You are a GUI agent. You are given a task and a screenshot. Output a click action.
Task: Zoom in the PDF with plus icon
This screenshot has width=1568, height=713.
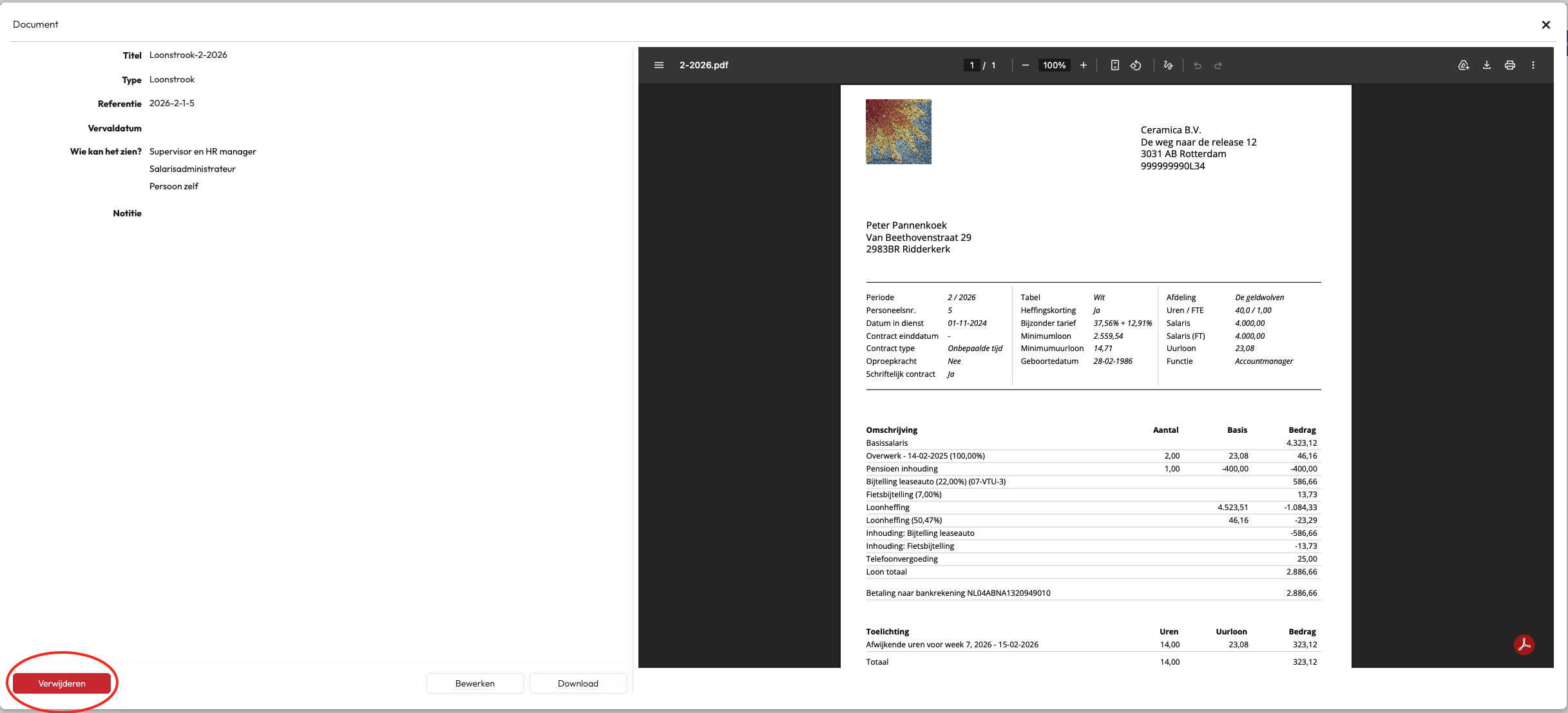pyautogui.click(x=1084, y=65)
